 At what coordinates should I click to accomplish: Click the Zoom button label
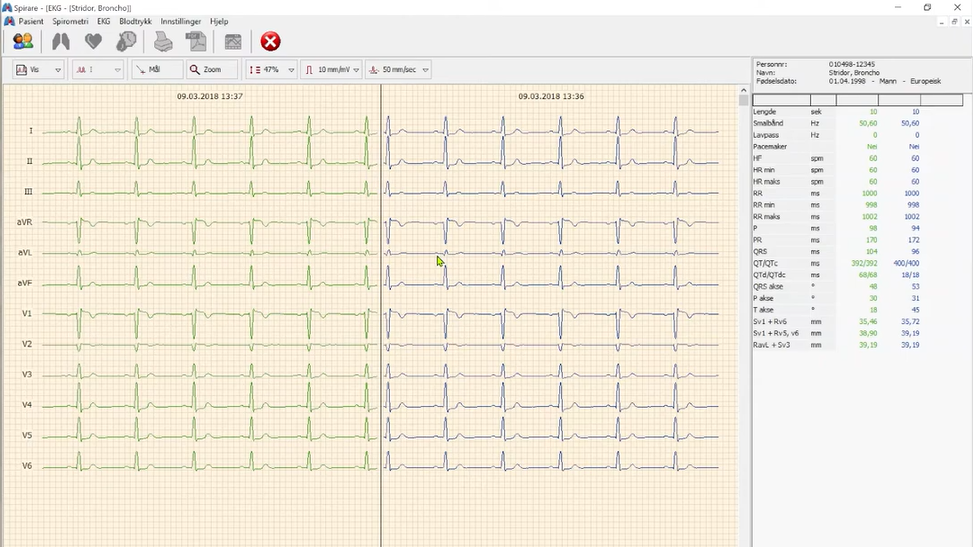coord(212,70)
